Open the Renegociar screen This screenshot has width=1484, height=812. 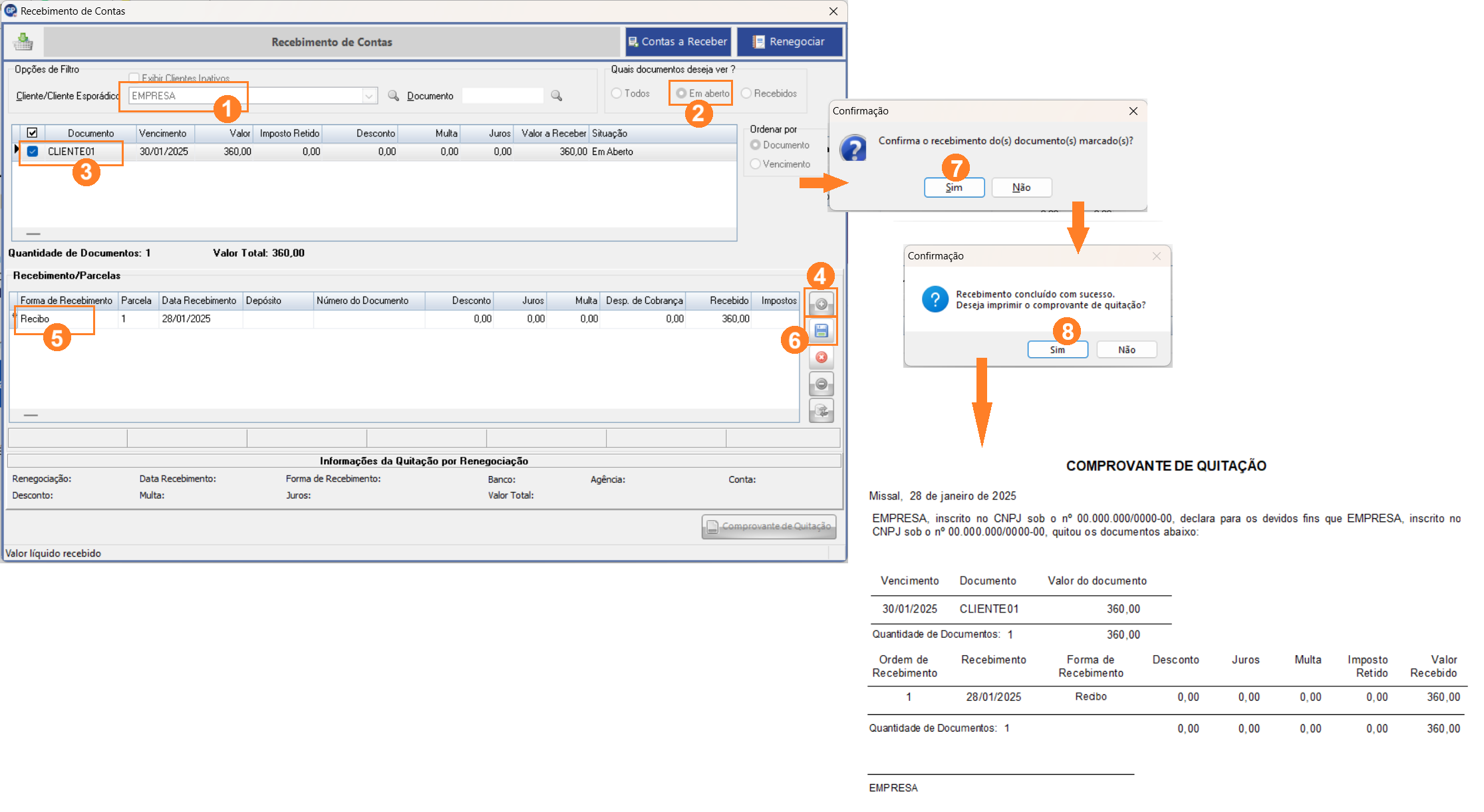(x=790, y=42)
